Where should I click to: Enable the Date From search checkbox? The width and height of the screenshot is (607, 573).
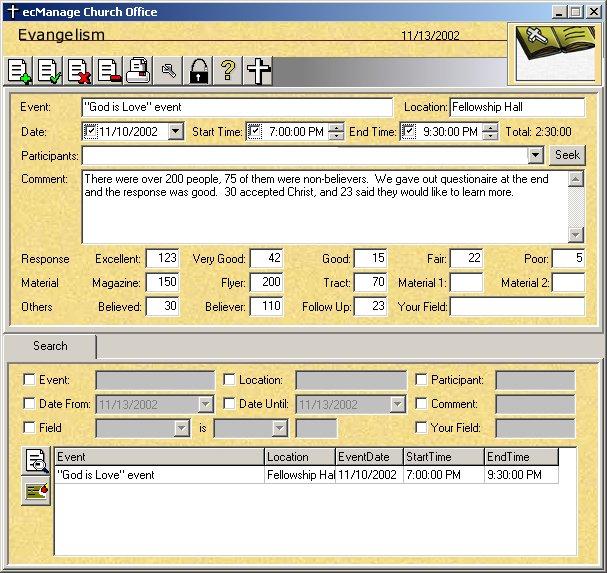click(29, 403)
